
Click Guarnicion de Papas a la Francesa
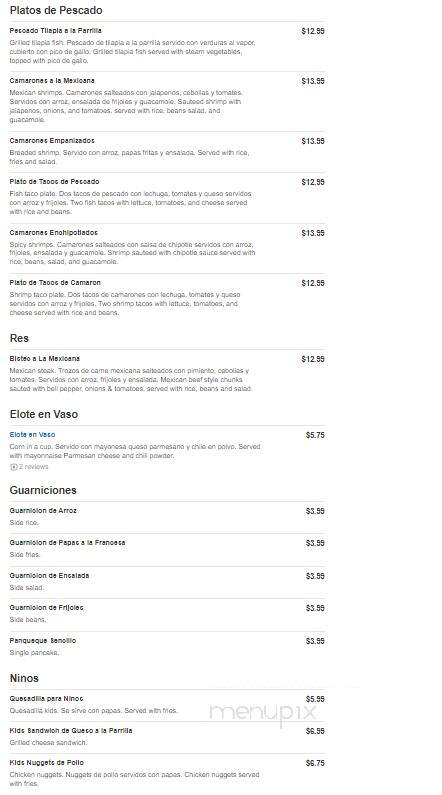click(x=67, y=543)
